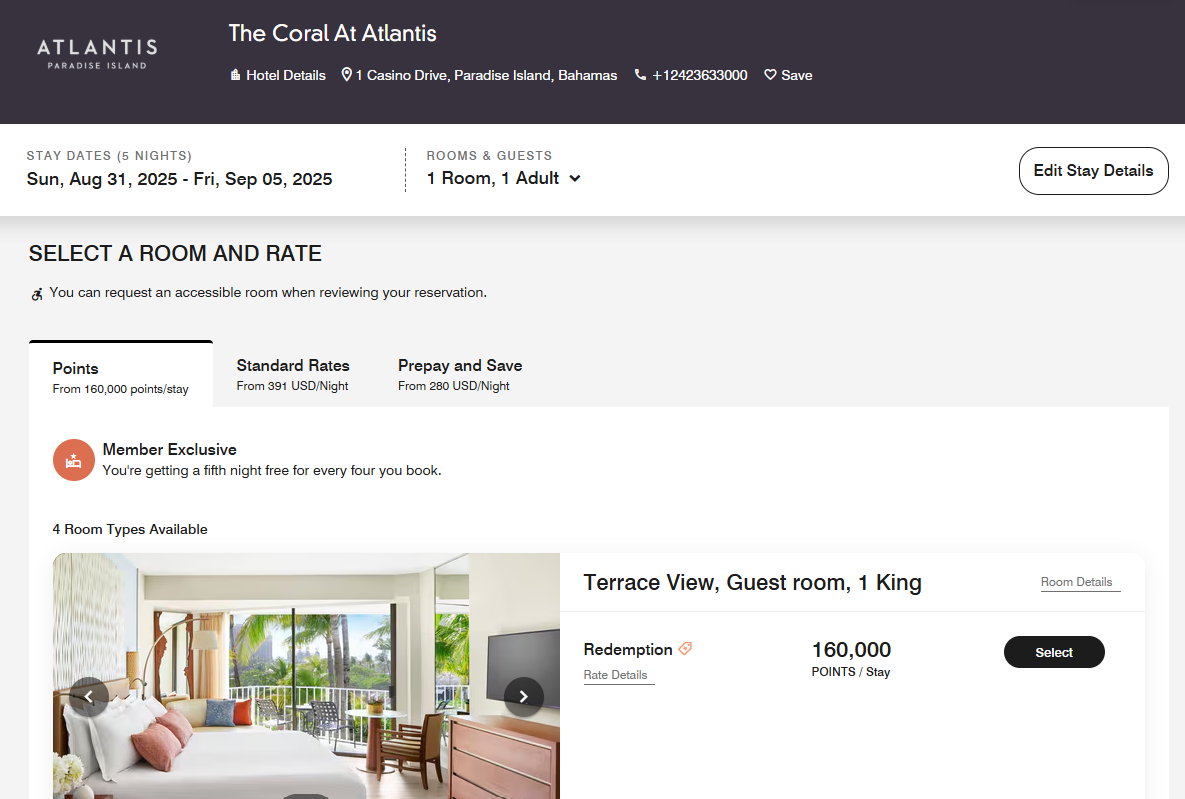The image size is (1185, 799).
Task: Advance the room photo carousel forward
Action: pos(523,696)
